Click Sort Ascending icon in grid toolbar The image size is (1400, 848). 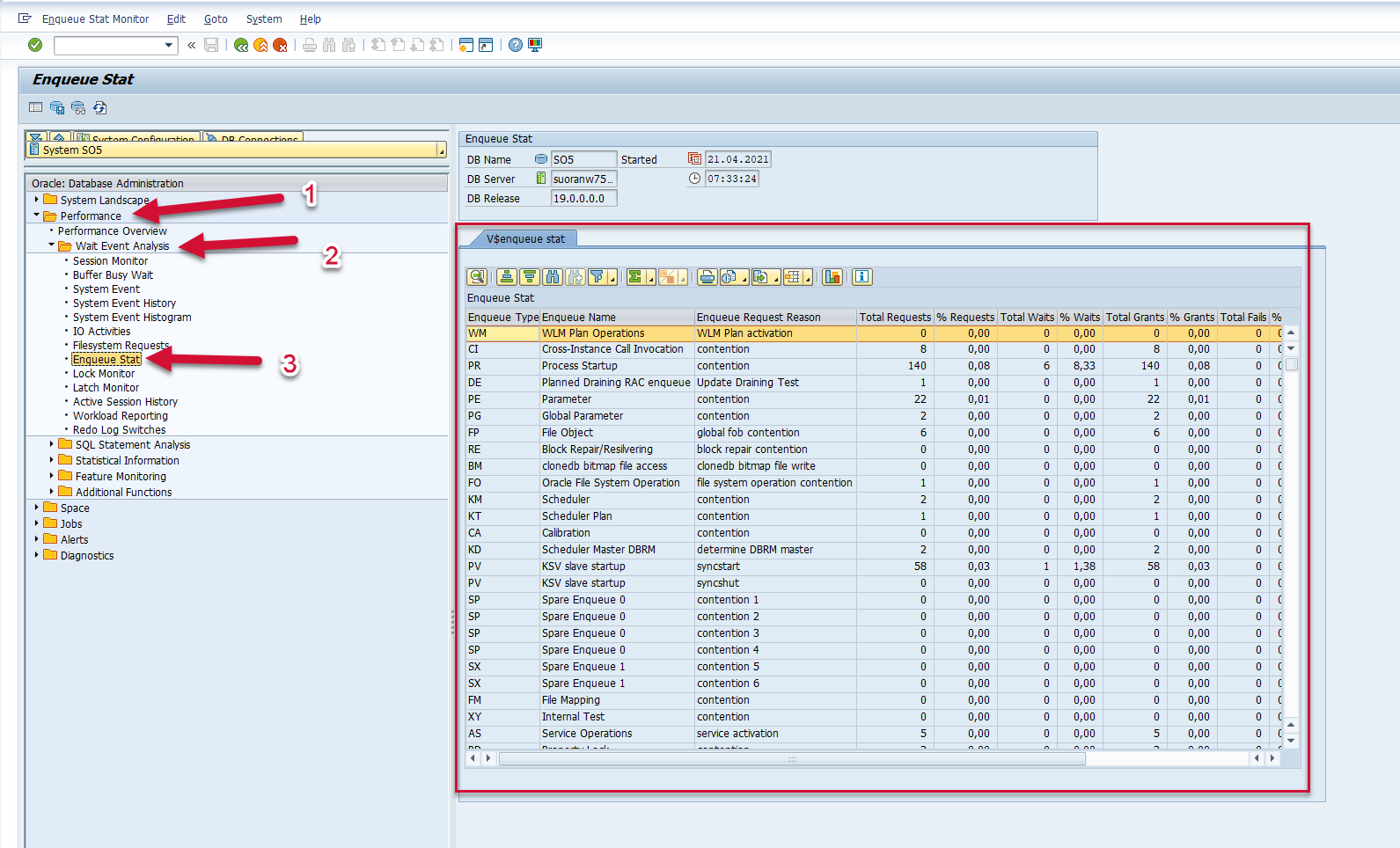(507, 277)
